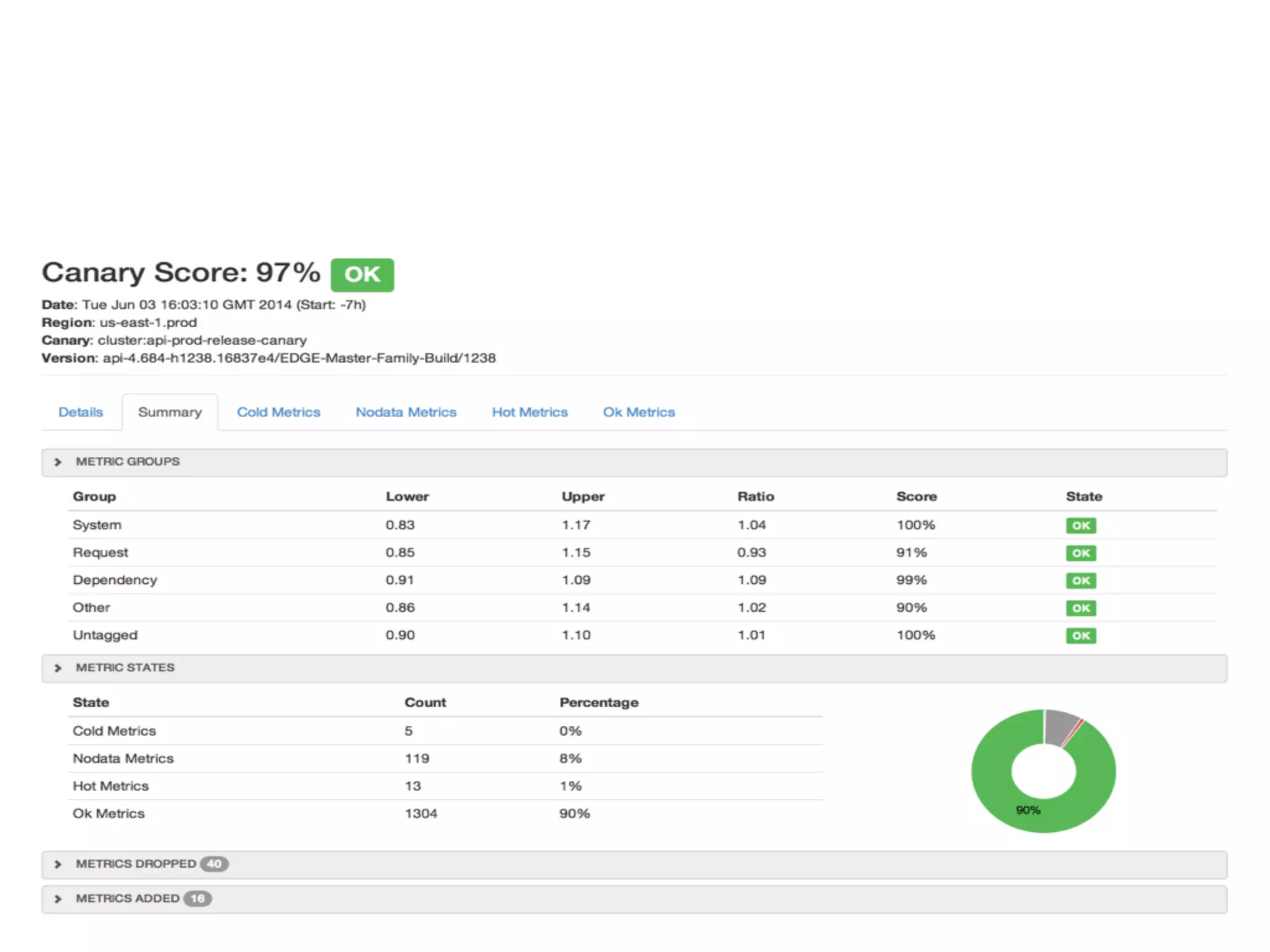
Task: Click the green OK badge beside Canary Score
Action: pyautogui.click(x=362, y=275)
